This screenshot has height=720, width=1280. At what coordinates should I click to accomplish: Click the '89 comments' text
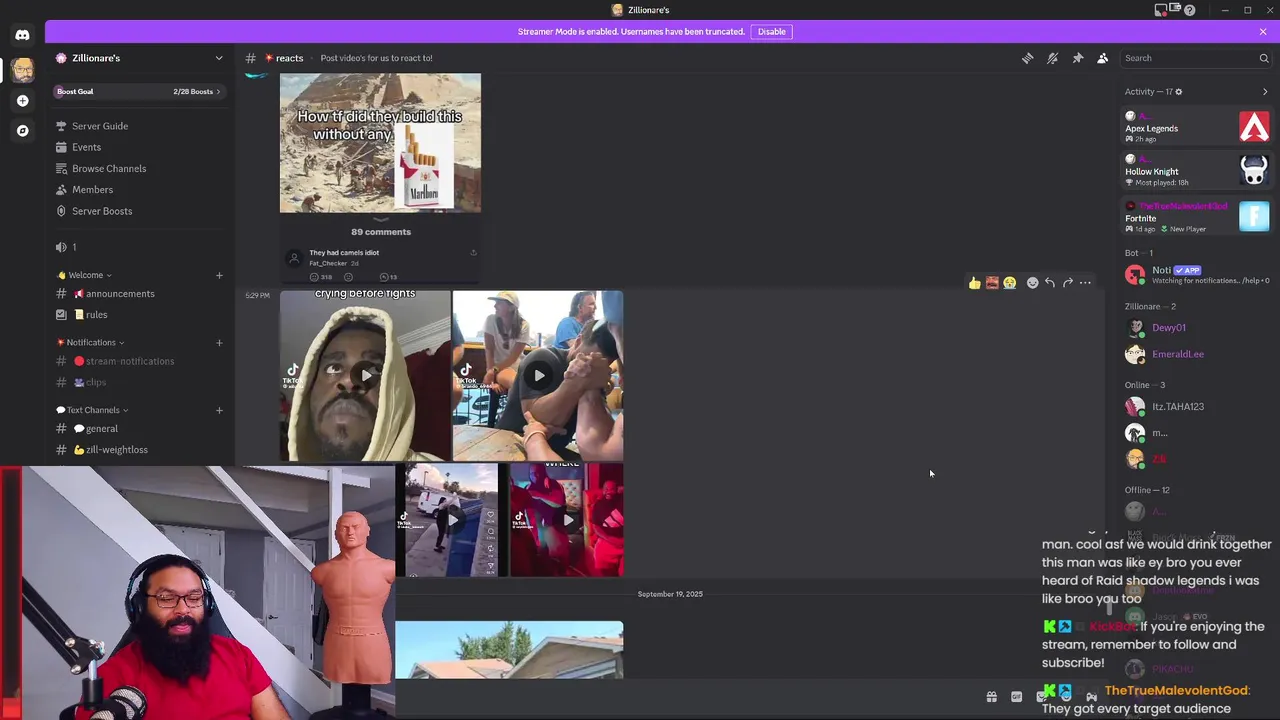click(381, 232)
